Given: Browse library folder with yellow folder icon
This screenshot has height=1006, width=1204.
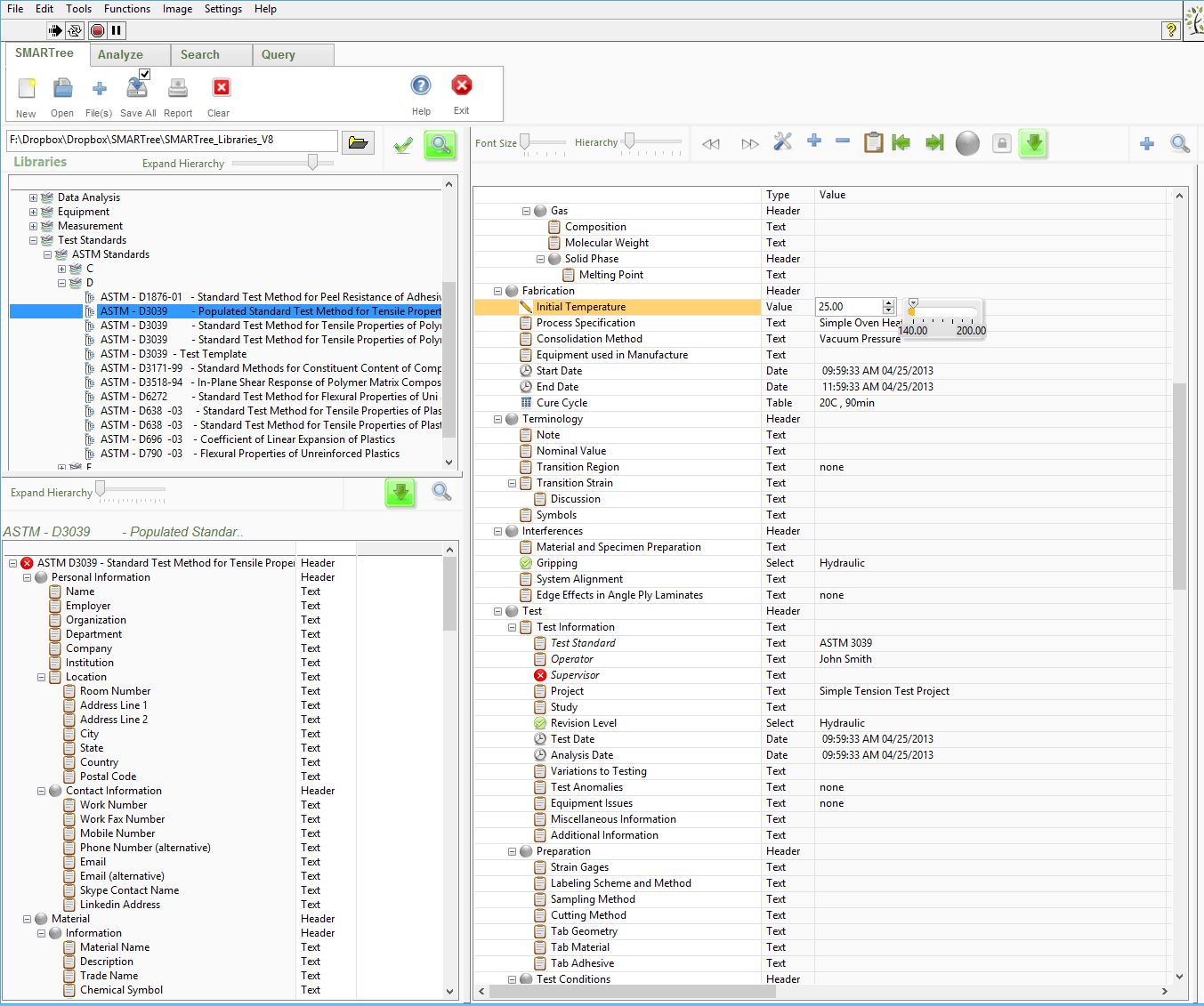Looking at the screenshot, I should (359, 142).
